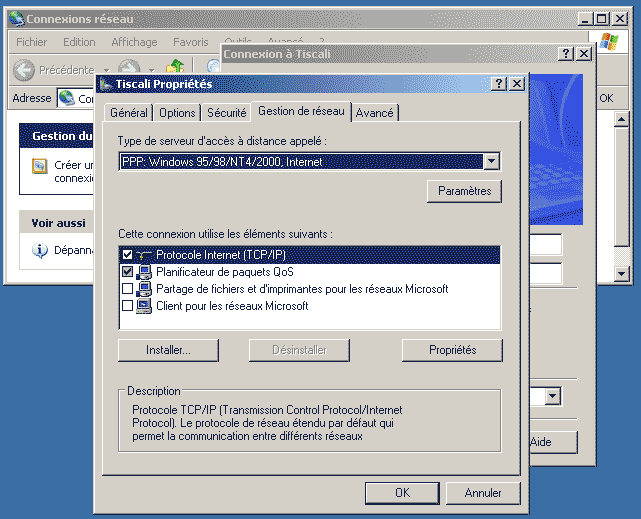Enable Client pour les réseaux Microsoft checkbox
Image resolution: width=641 pixels, height=519 pixels.
coord(127,306)
